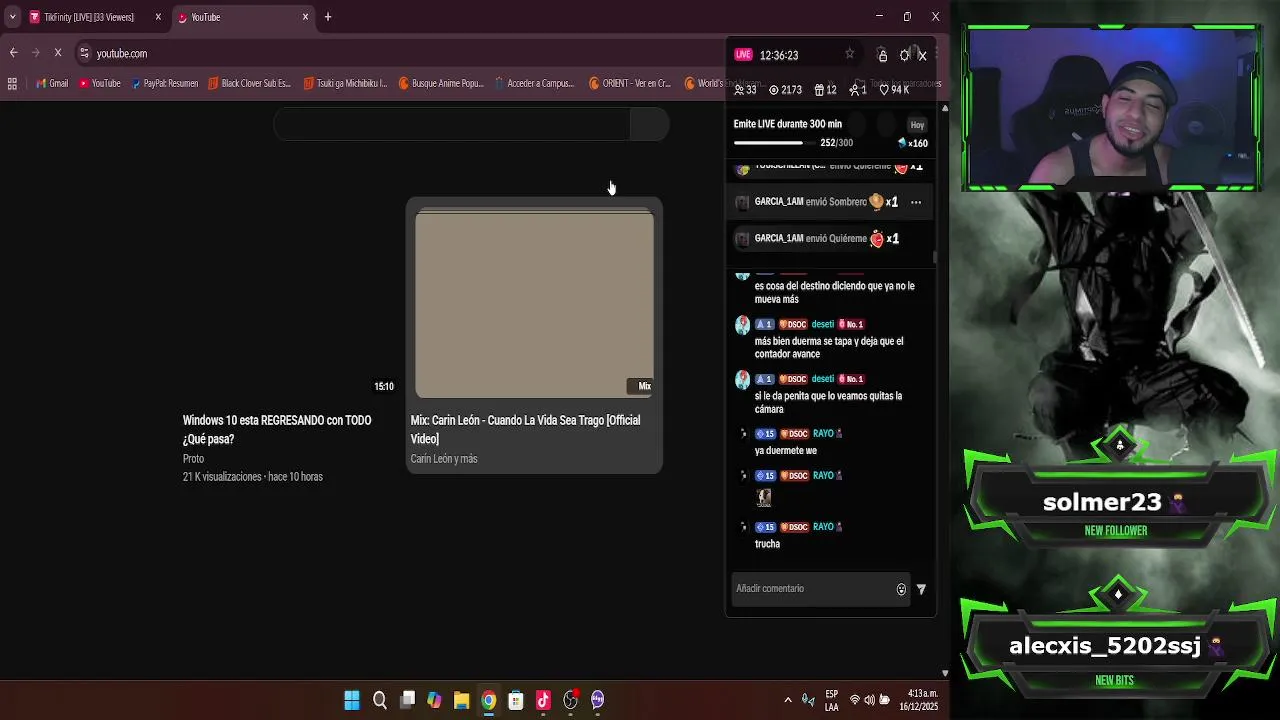Open Microsoft Store from taskbar
Image resolution: width=1280 pixels, height=720 pixels.
pos(516,700)
